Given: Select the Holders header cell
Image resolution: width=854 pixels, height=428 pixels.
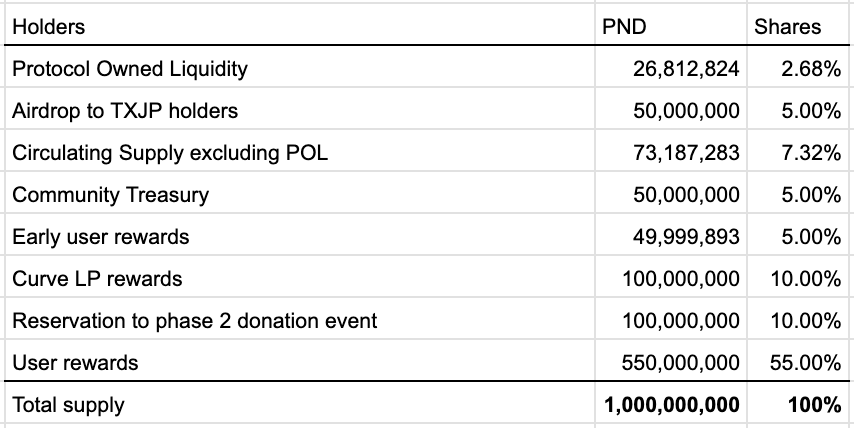Looking at the screenshot, I should point(48,27).
